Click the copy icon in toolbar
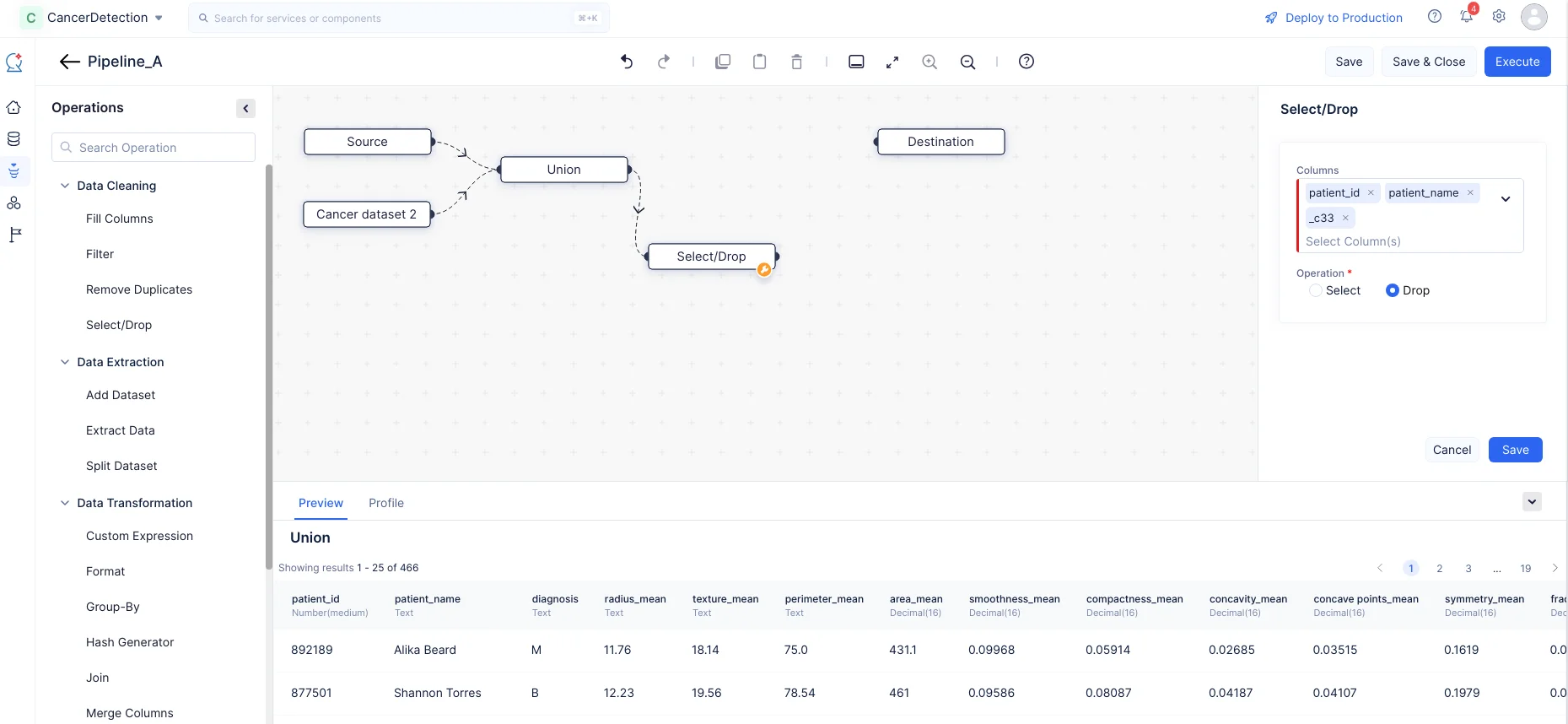 click(x=723, y=62)
